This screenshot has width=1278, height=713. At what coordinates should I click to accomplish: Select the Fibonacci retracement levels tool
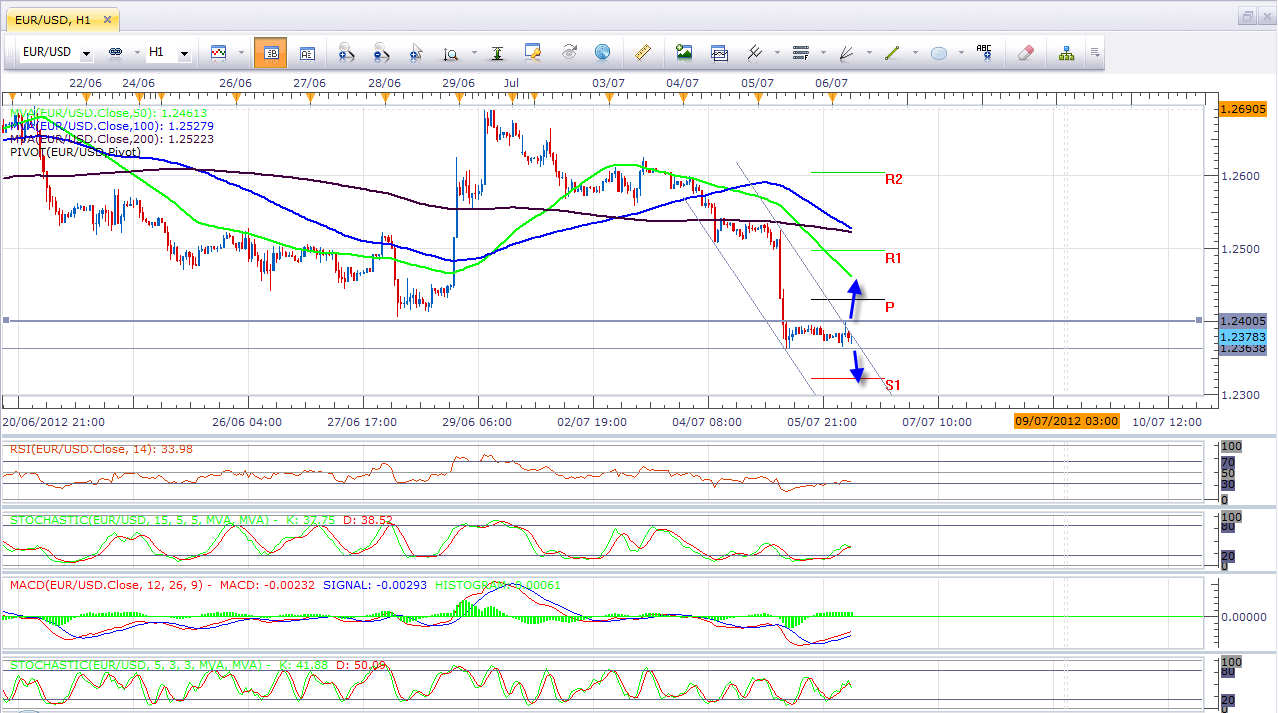(x=800, y=52)
